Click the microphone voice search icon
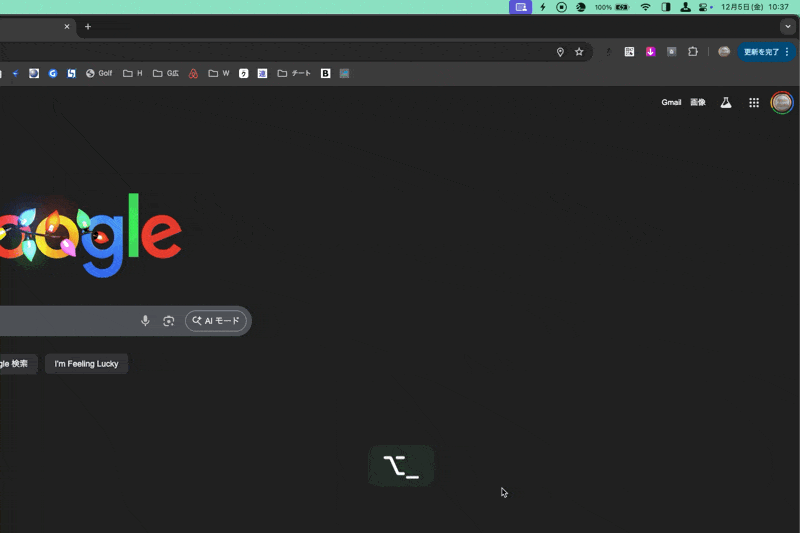Viewport: 800px width, 533px height. [145, 321]
